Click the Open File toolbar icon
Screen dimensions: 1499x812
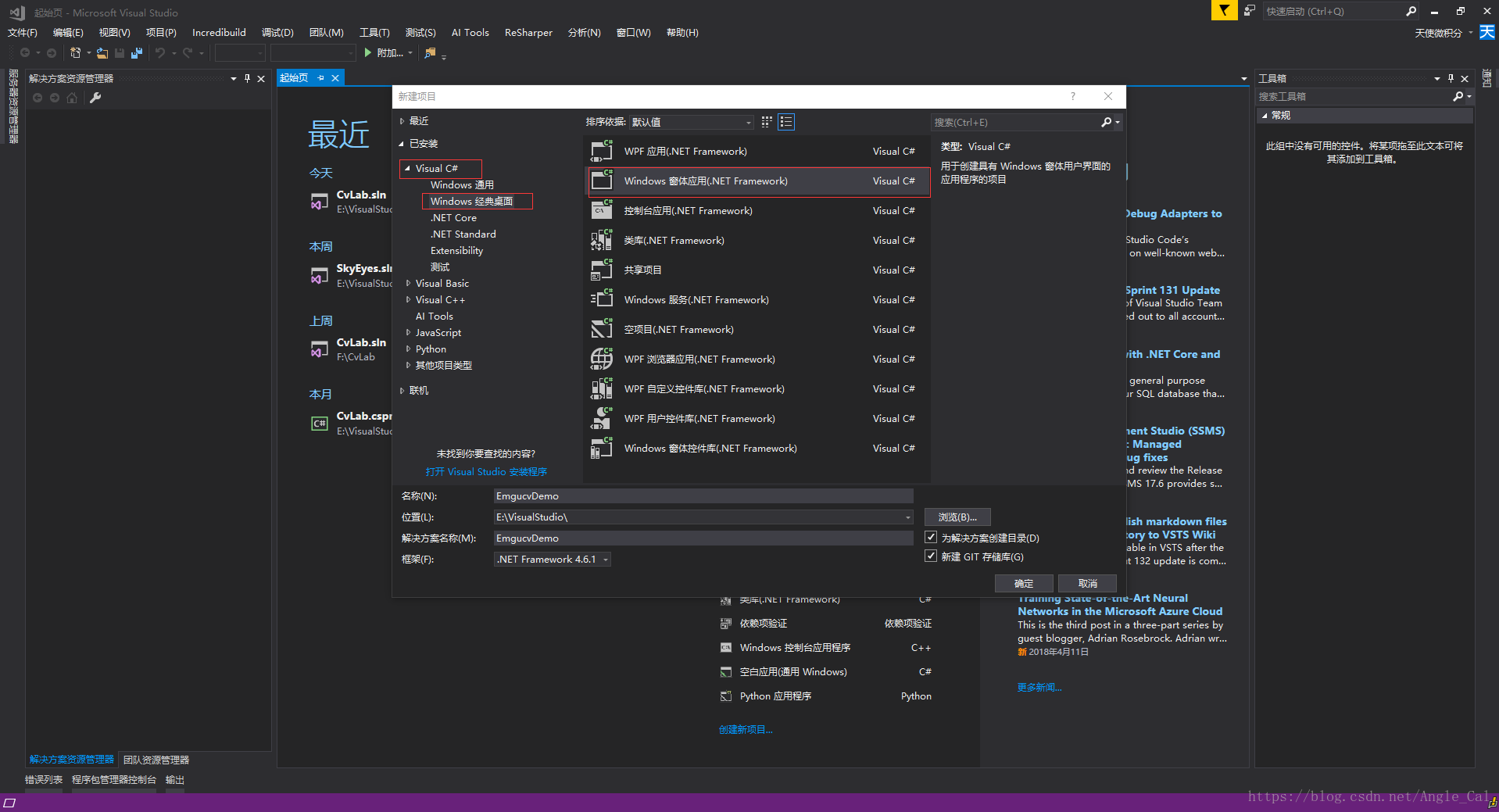[102, 52]
